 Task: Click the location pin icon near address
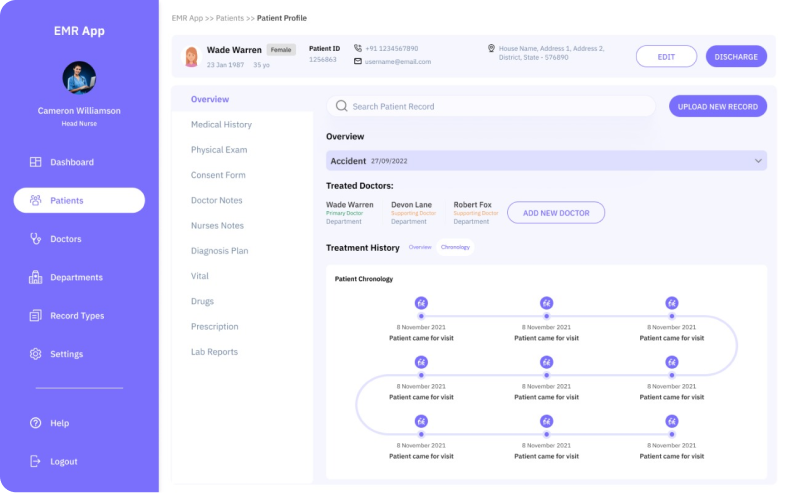click(491, 48)
